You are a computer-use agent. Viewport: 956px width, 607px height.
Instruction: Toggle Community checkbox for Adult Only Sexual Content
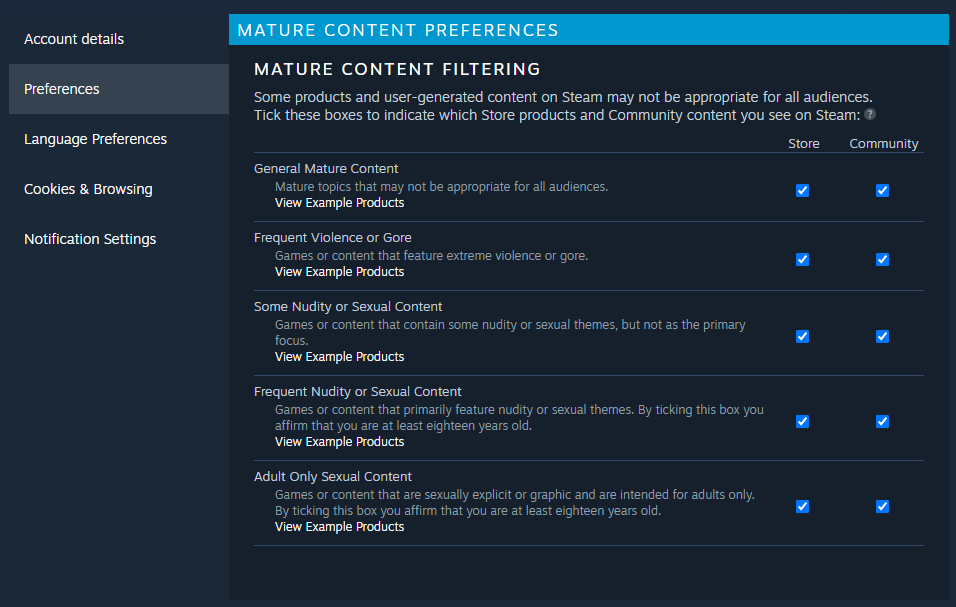[x=882, y=506]
